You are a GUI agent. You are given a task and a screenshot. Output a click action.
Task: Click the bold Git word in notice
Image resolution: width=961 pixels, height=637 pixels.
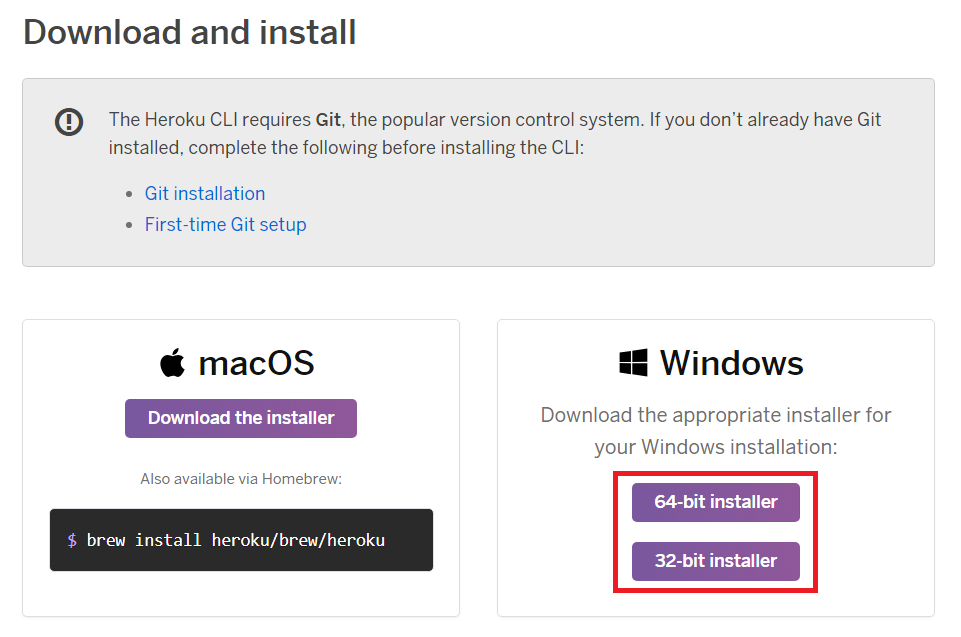pyautogui.click(x=328, y=120)
